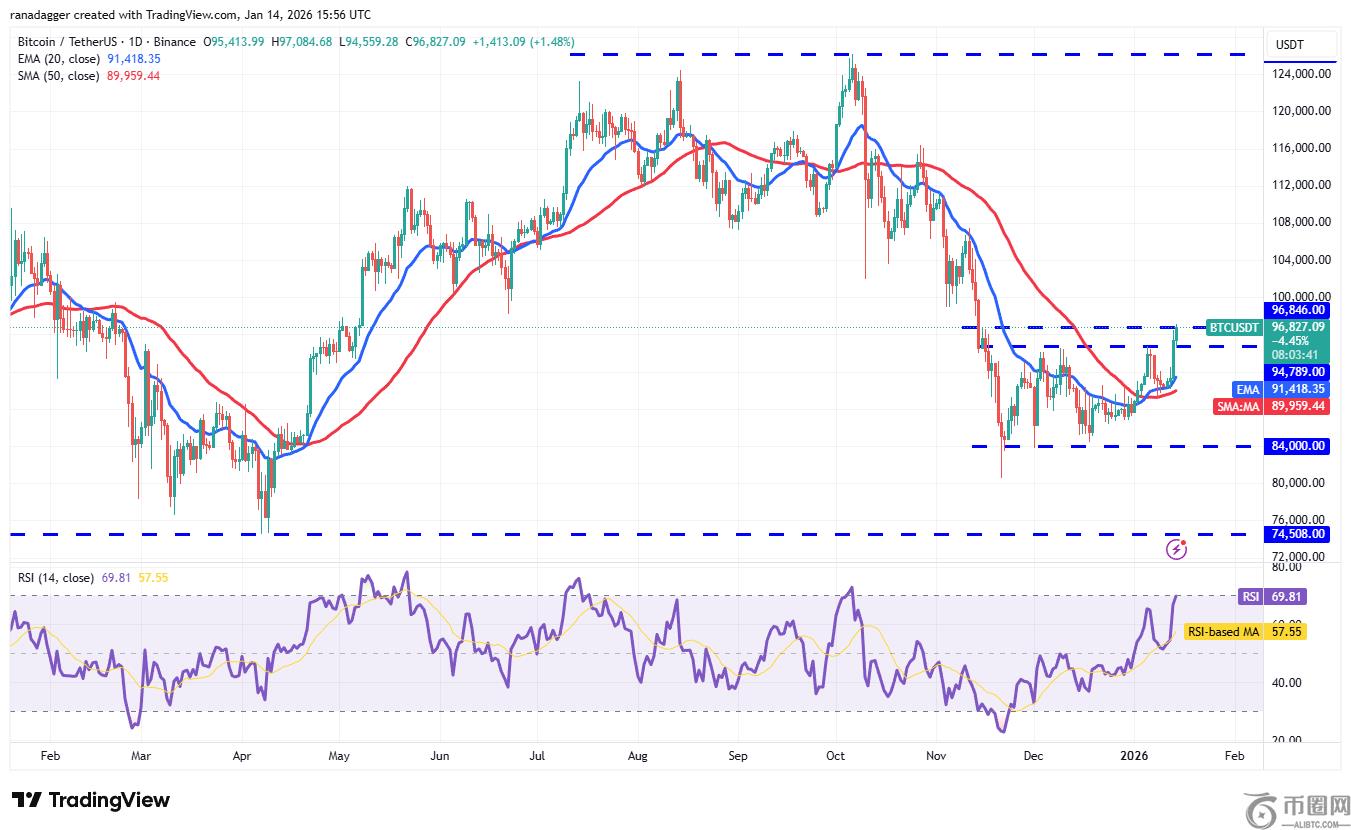Click the 96,846.00 resistance level label
The height and width of the screenshot is (830, 1351).
point(1299,310)
